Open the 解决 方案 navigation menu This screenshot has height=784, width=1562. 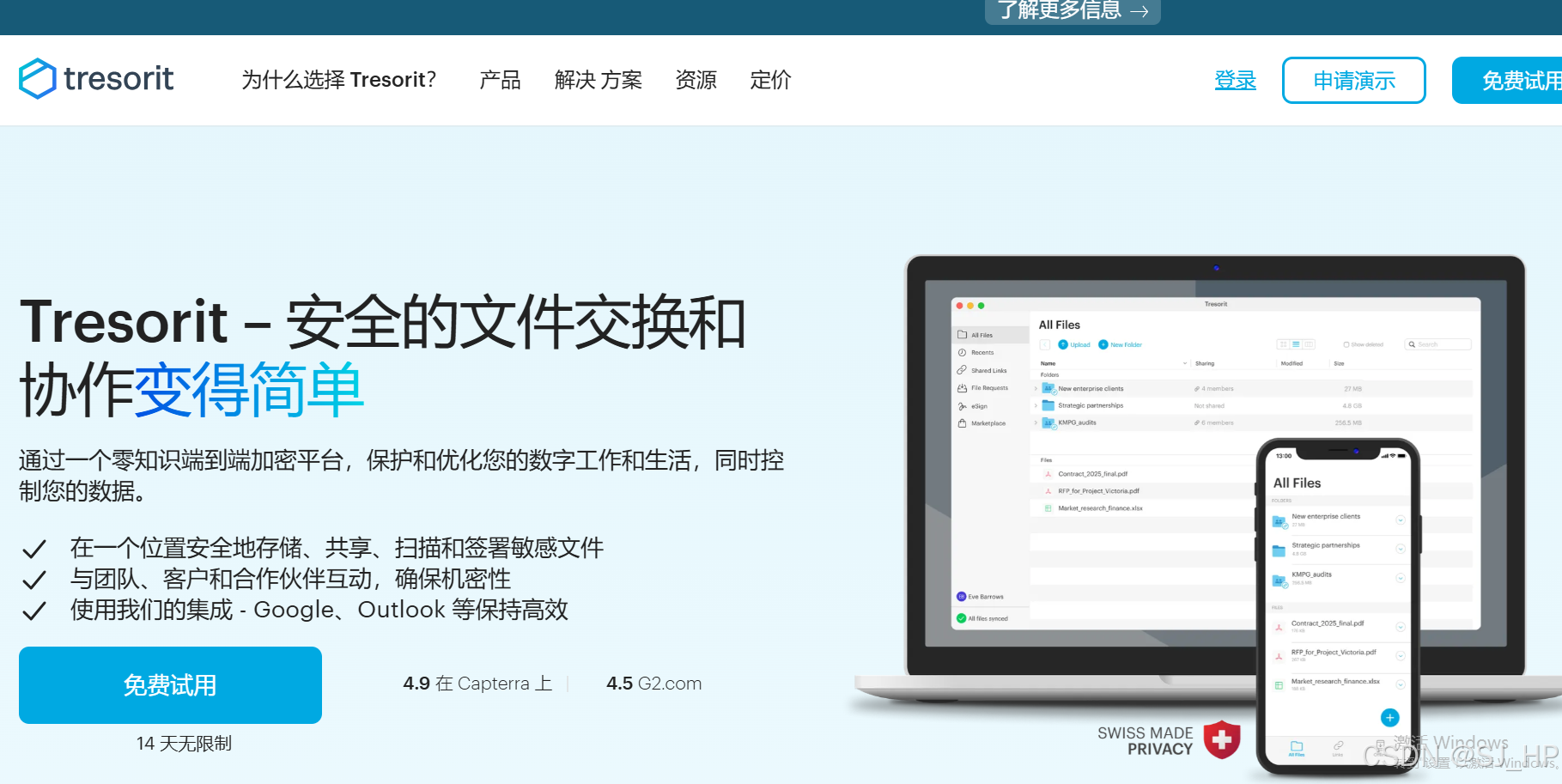point(598,80)
